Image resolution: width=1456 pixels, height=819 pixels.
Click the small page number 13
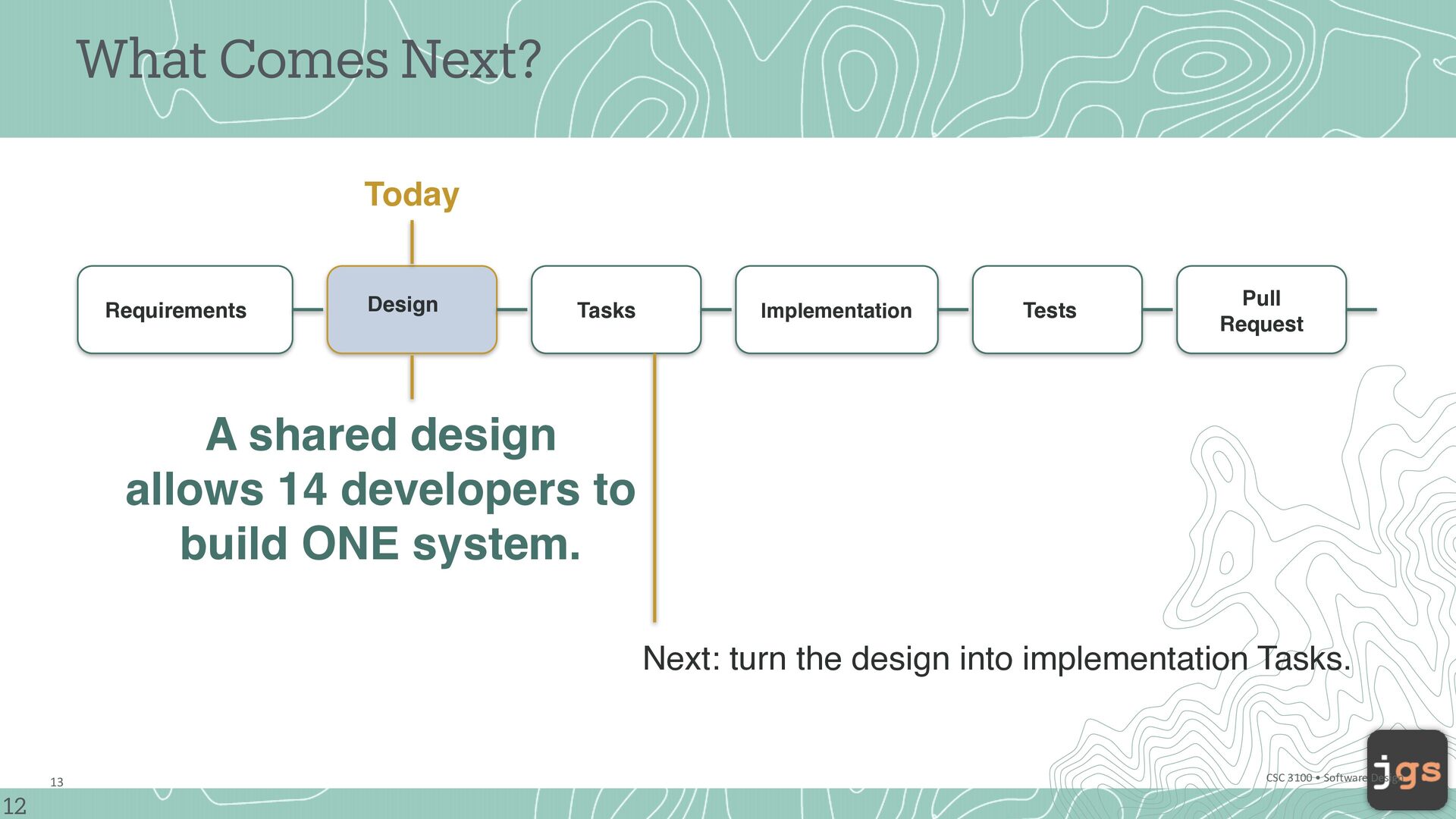[57, 782]
